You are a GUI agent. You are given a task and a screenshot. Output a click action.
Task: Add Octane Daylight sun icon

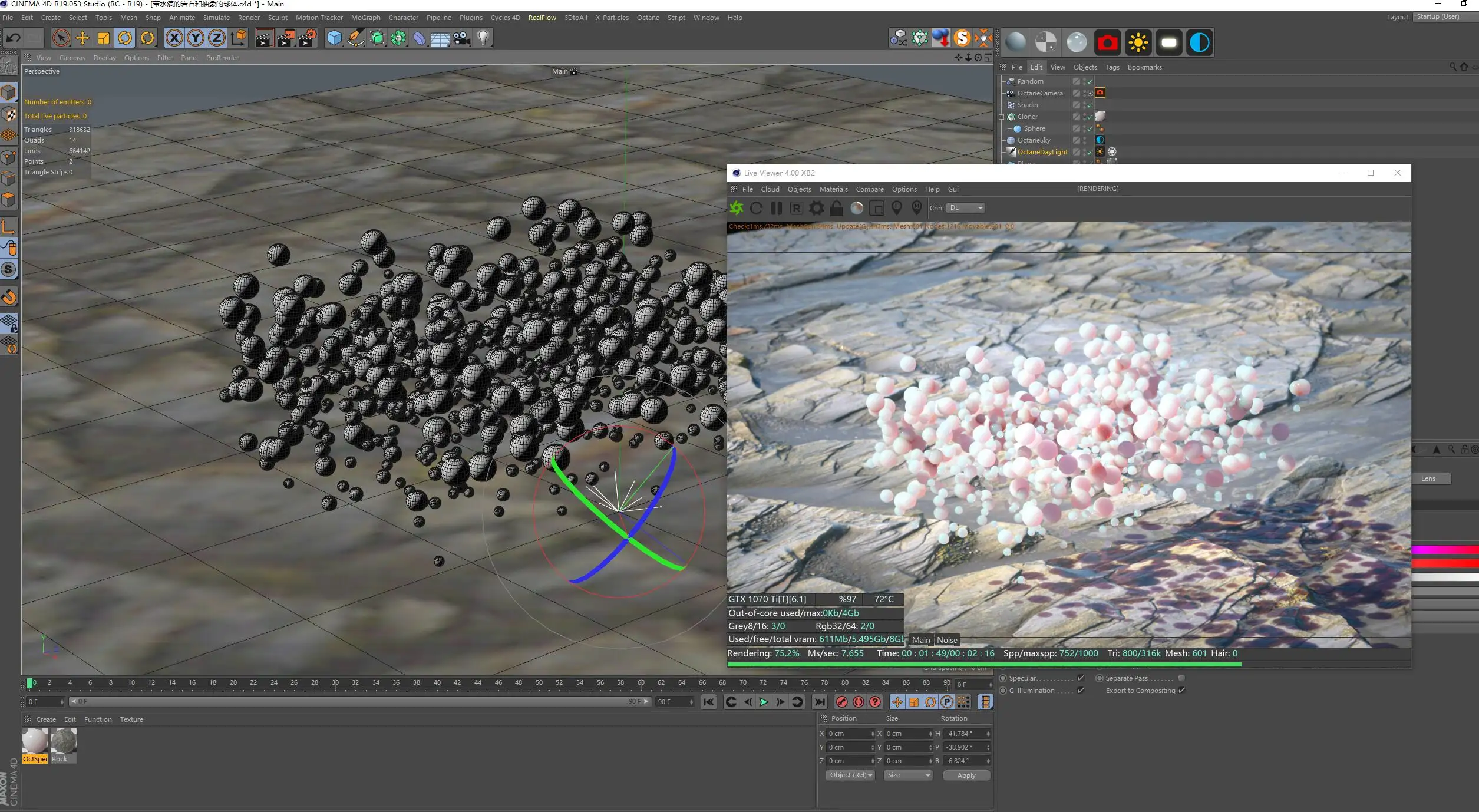1138,42
